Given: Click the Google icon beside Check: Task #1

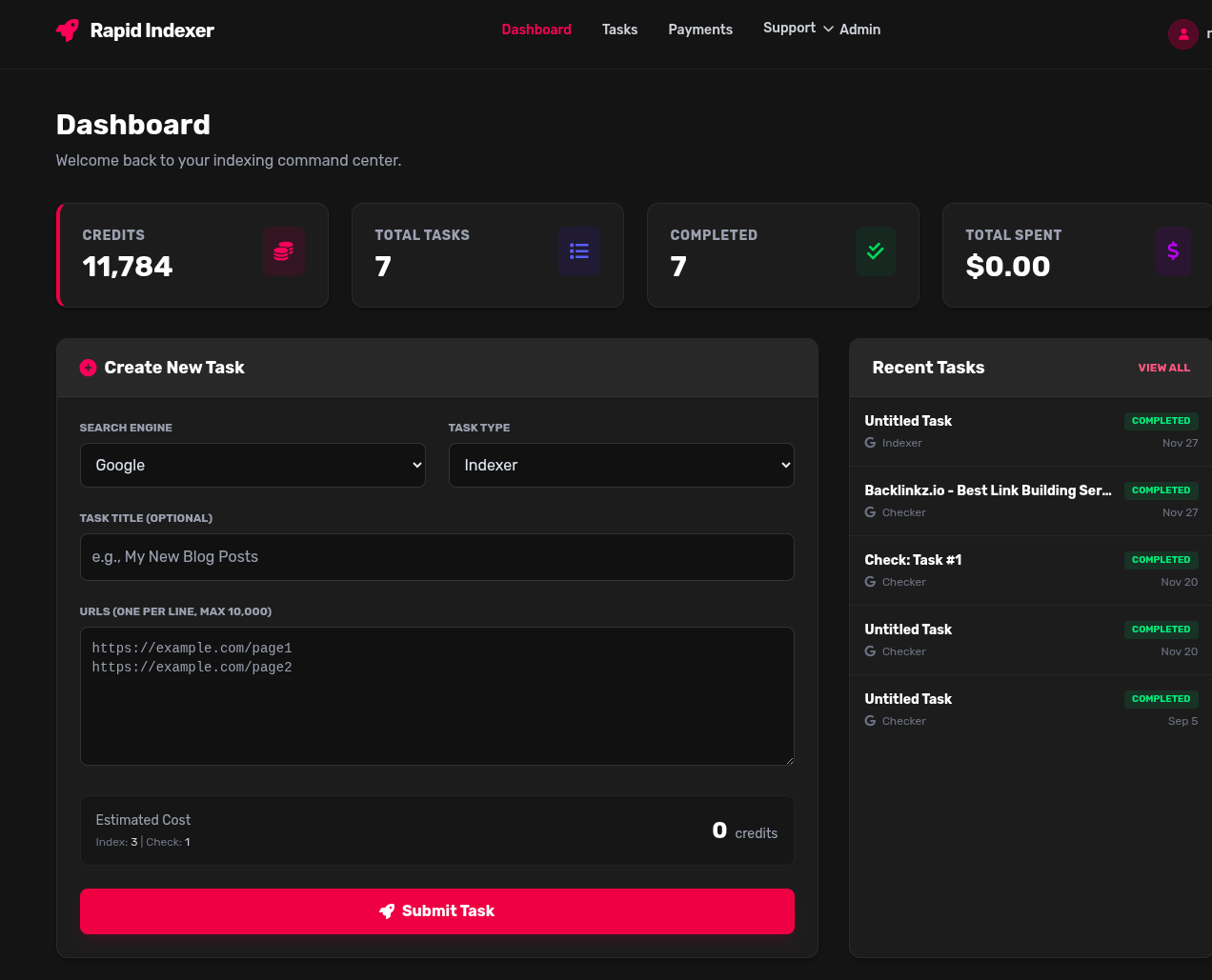Looking at the screenshot, I should 869,582.
